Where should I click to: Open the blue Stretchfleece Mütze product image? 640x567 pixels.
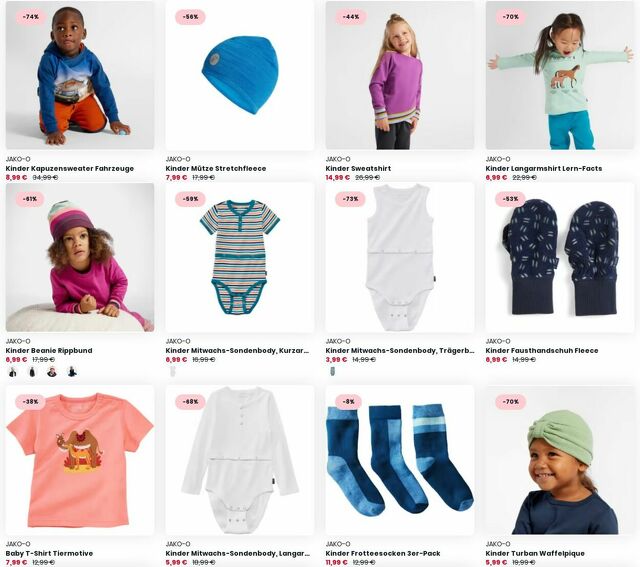coord(240,76)
